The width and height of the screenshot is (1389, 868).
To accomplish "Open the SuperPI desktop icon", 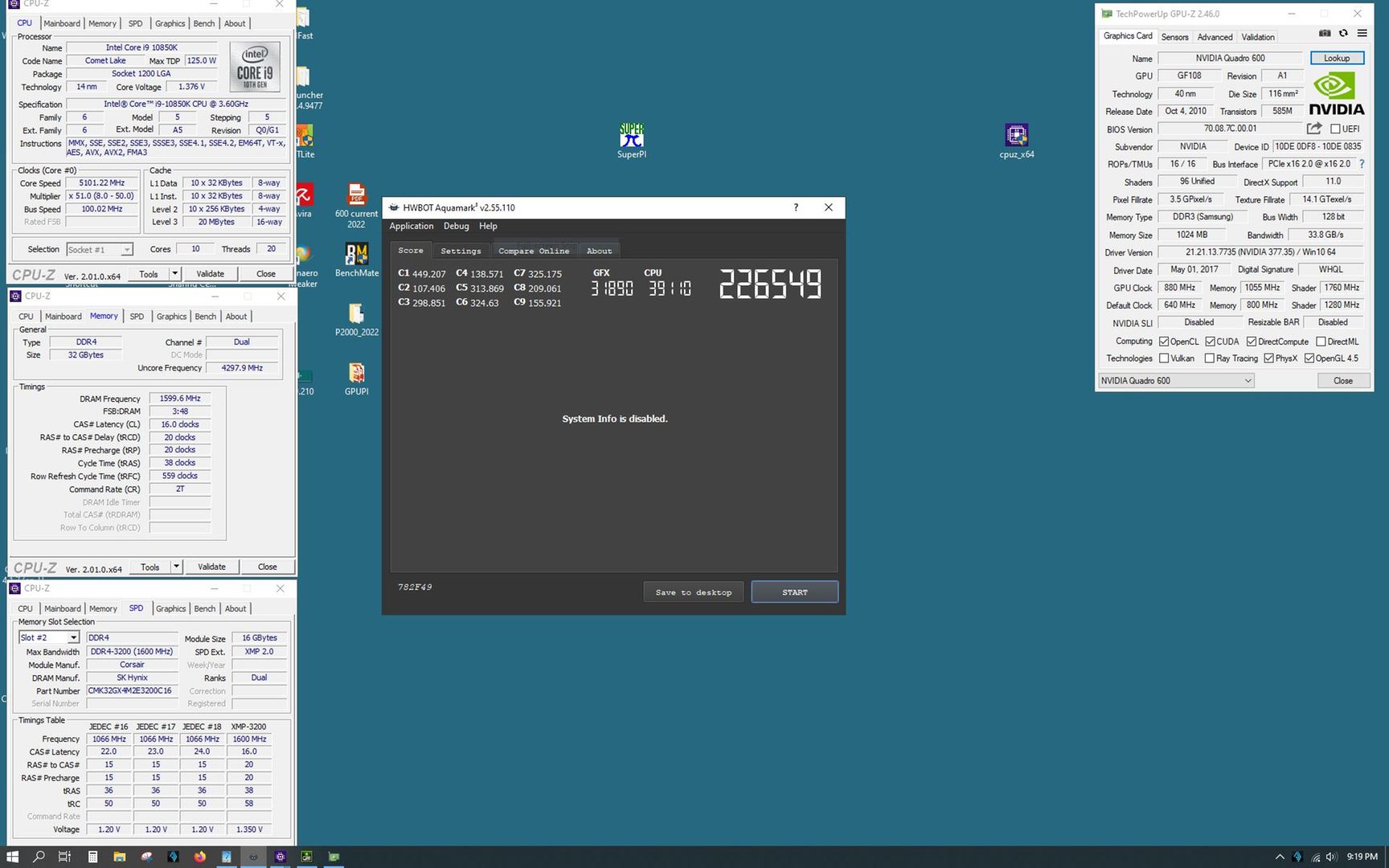I will coord(632,140).
